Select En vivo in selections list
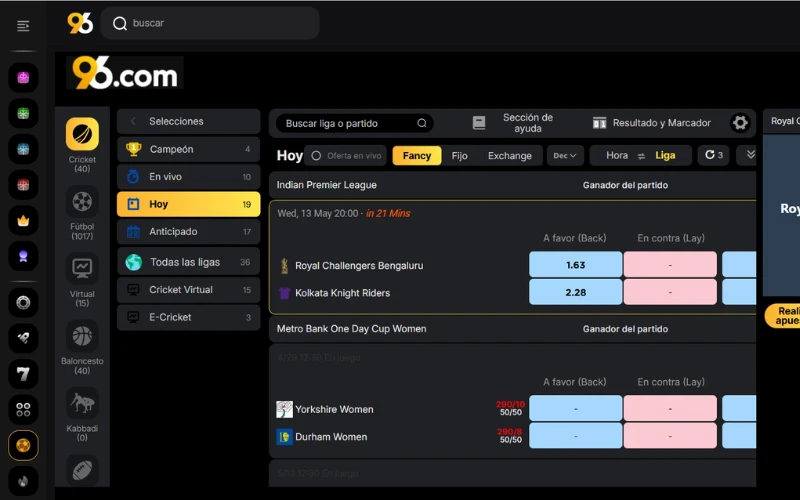 pos(189,177)
